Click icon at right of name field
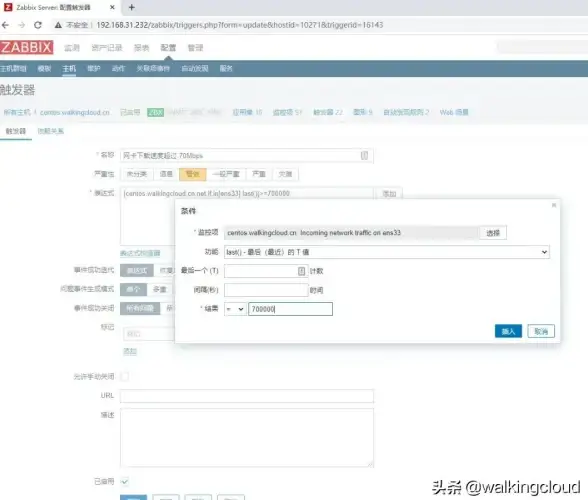This screenshot has width=588, height=500. pos(364,156)
